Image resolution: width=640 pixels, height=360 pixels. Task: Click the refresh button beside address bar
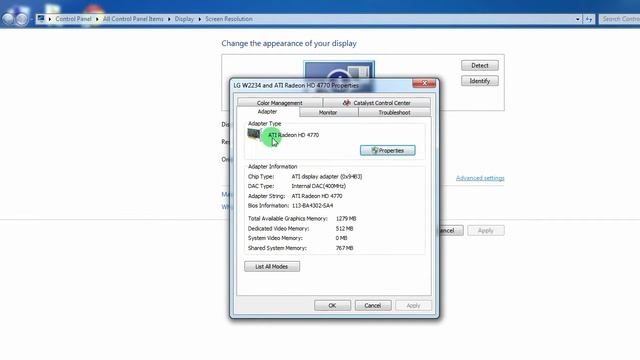589,19
